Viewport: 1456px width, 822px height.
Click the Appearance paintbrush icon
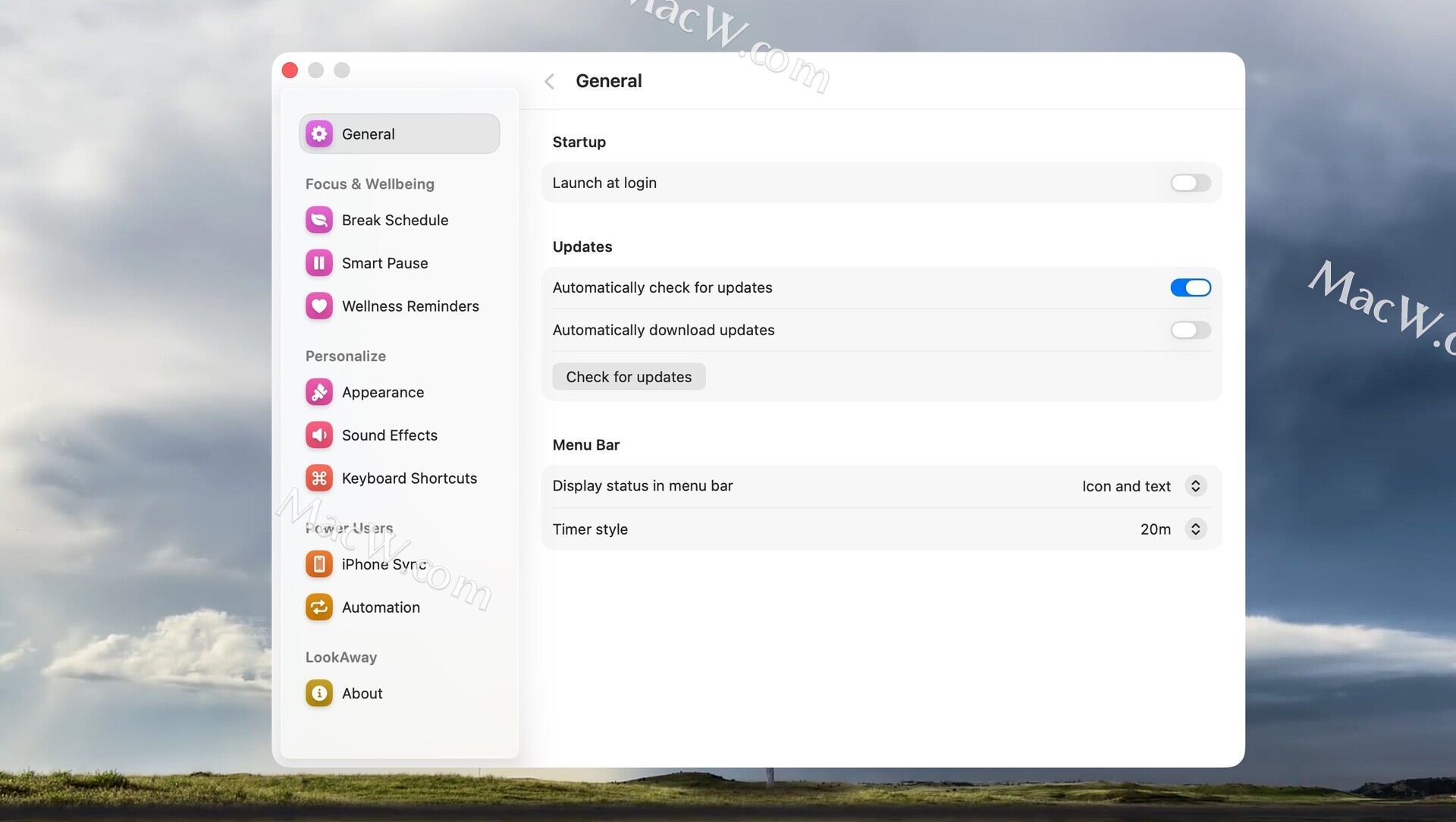click(318, 392)
